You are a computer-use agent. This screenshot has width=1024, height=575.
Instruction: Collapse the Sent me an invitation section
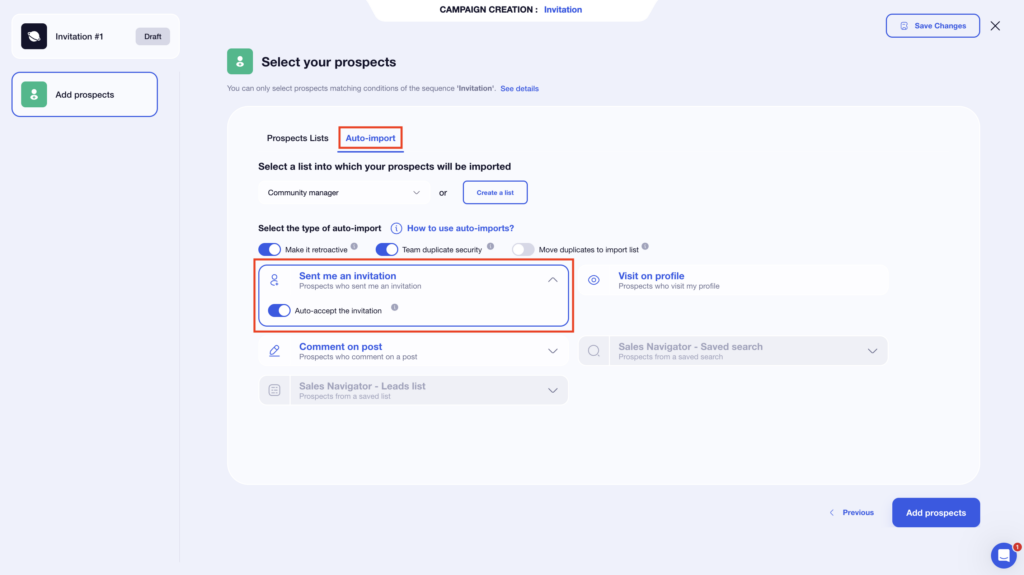[x=553, y=280]
